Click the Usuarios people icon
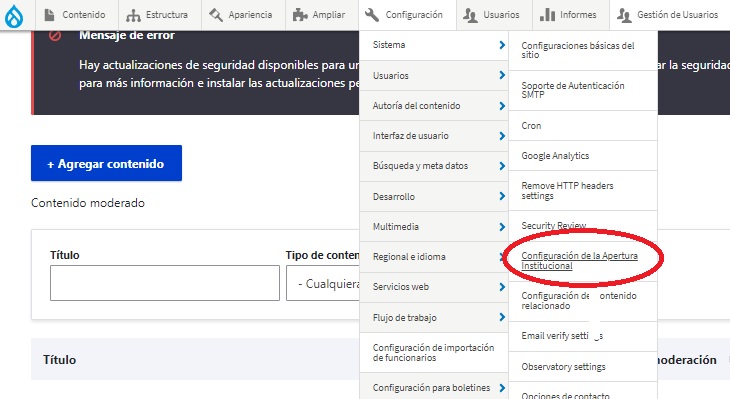Image resolution: width=730 pixels, height=399 pixels. click(470, 15)
